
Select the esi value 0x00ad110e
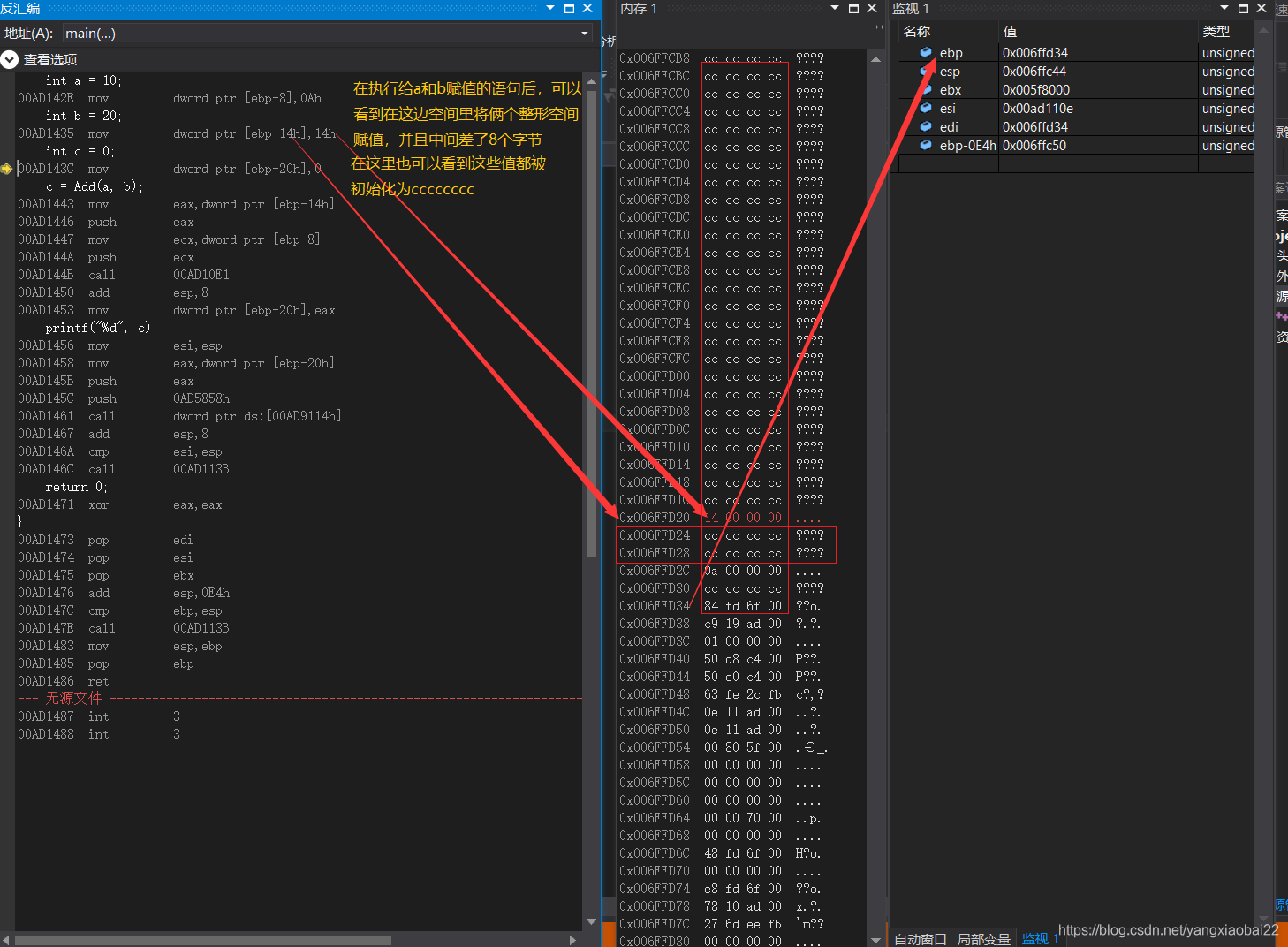coord(1037,109)
